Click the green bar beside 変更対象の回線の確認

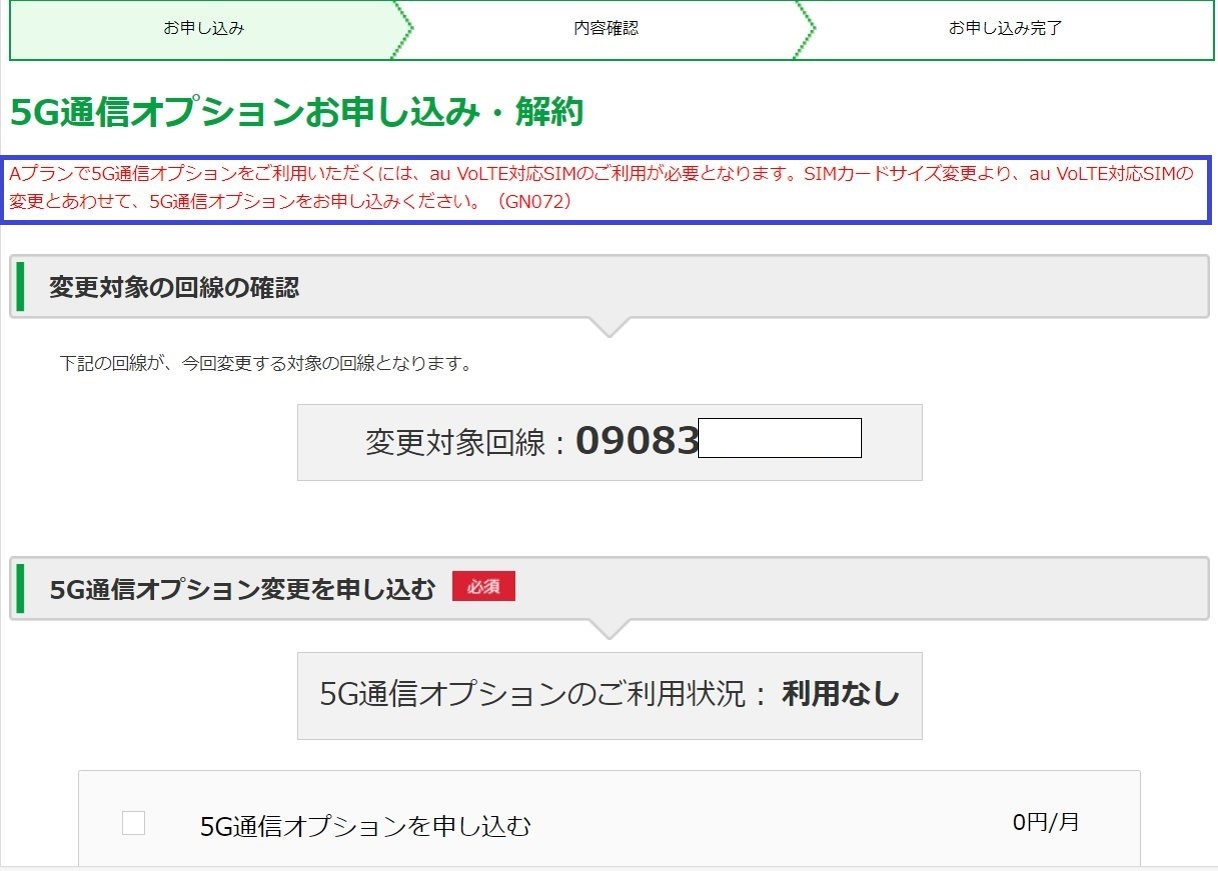coord(20,287)
